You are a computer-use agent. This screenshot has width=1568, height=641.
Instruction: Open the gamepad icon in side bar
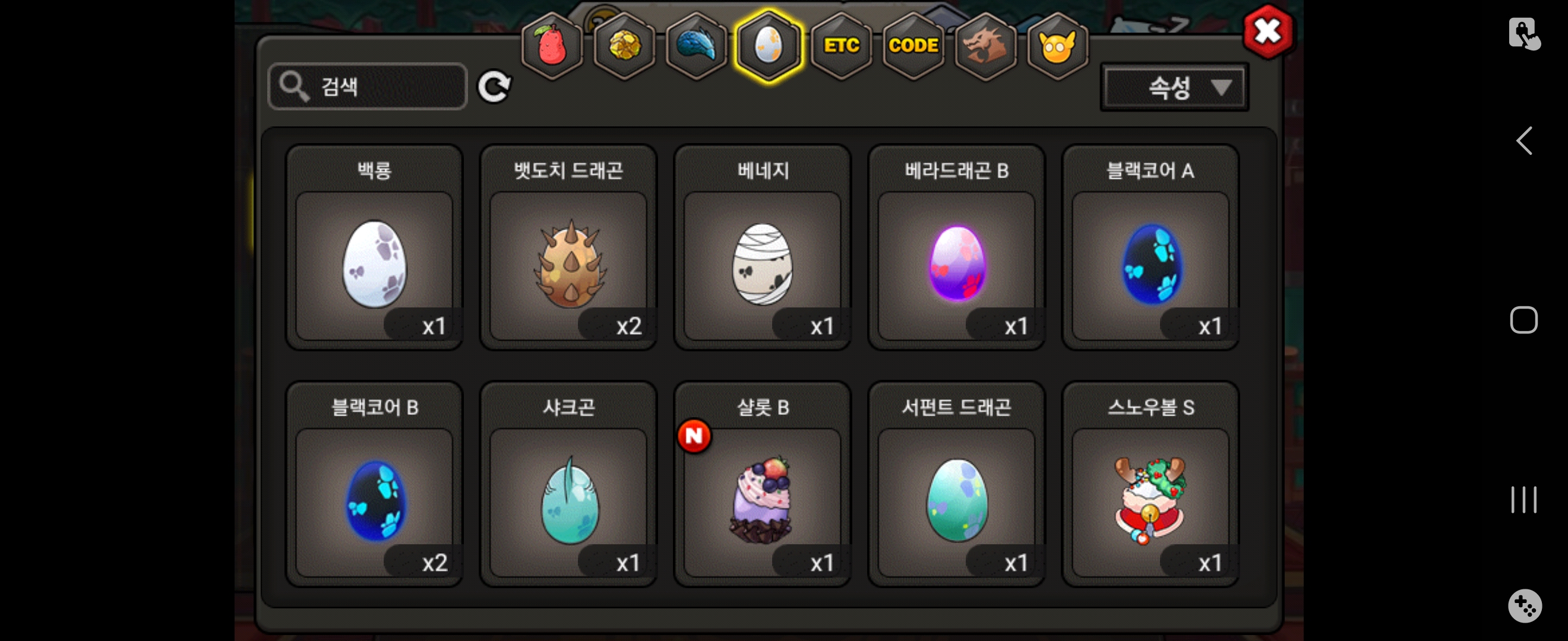coord(1524,606)
